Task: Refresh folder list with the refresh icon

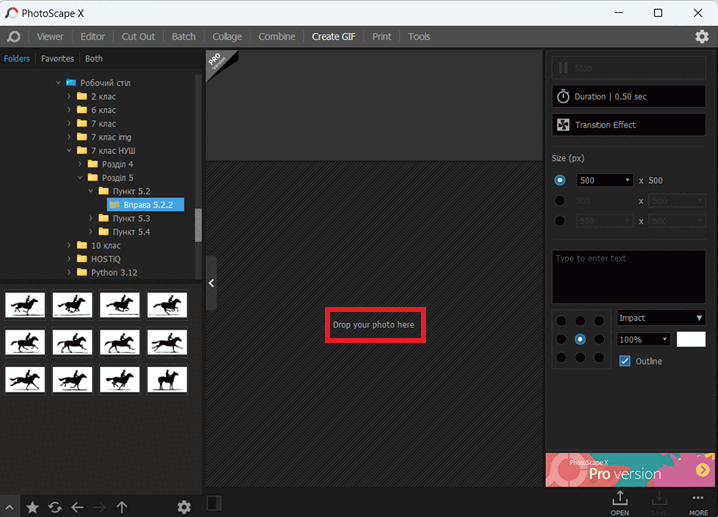Action: (x=55, y=507)
